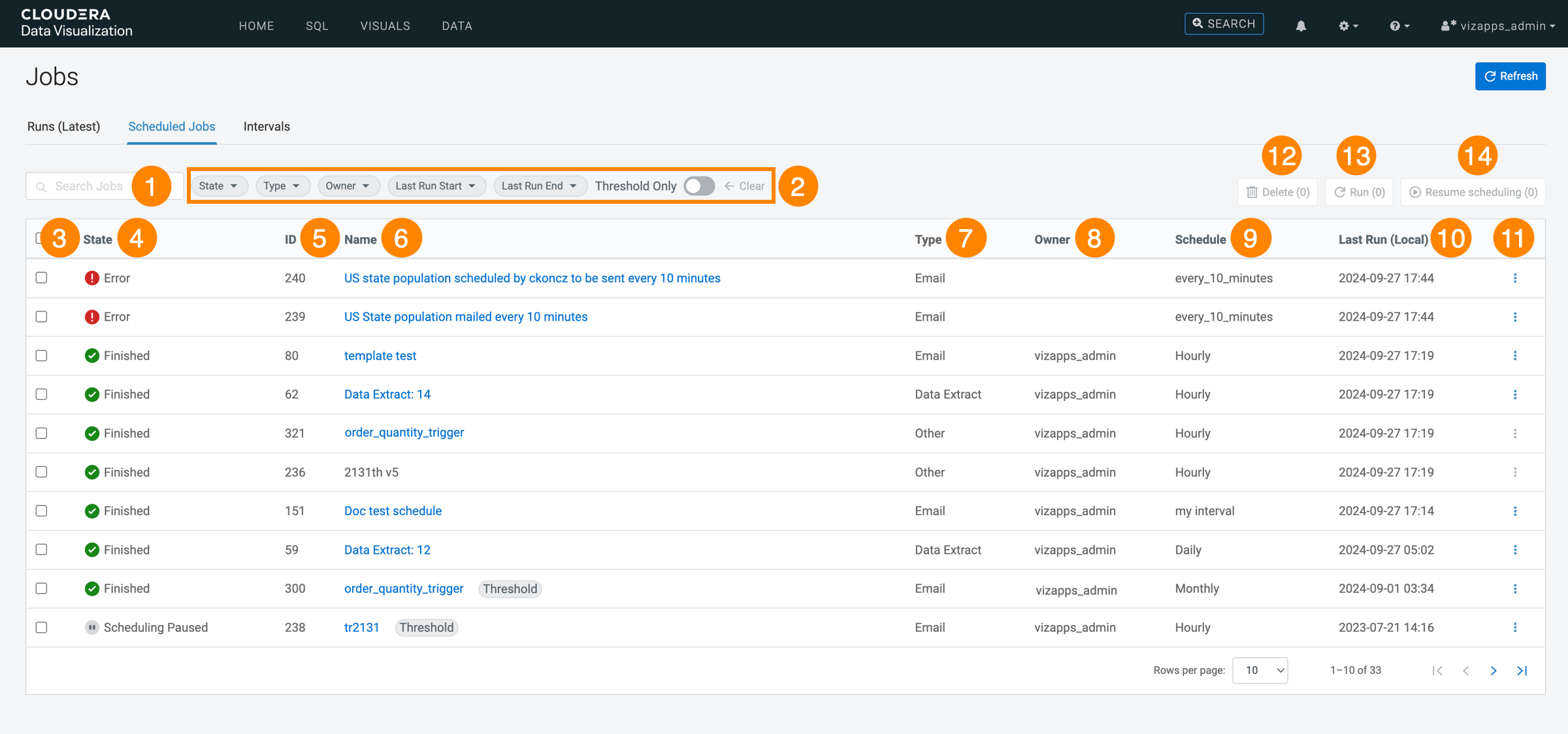1568x734 pixels.
Task: Open actions menu for job 300
Action: [1515, 588]
